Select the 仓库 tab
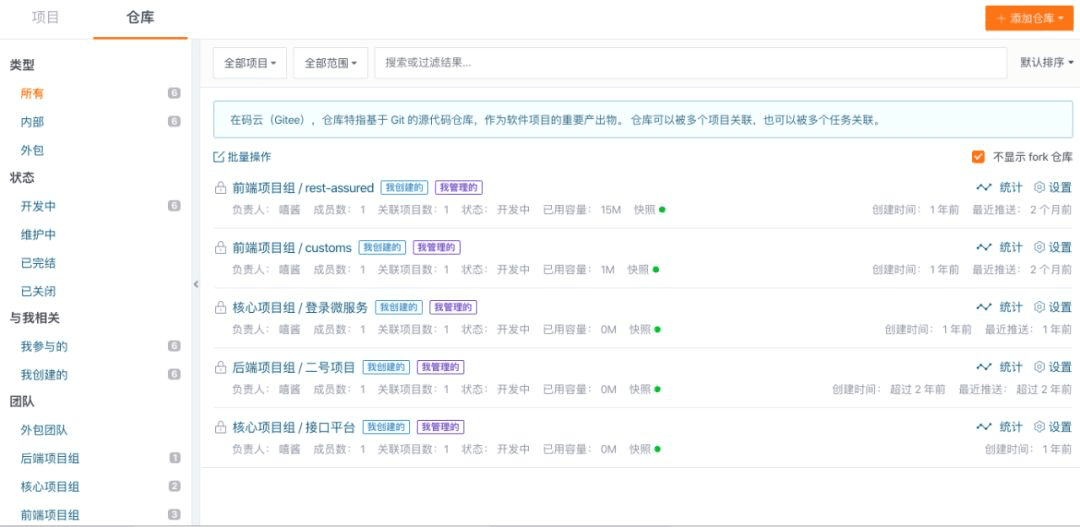1080x527 pixels. tap(140, 18)
